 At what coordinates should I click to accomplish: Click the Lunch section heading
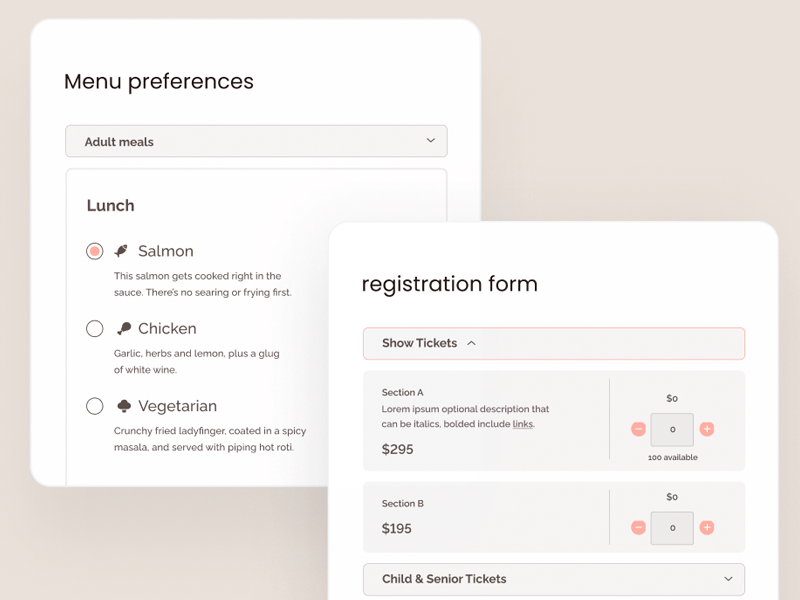click(110, 205)
